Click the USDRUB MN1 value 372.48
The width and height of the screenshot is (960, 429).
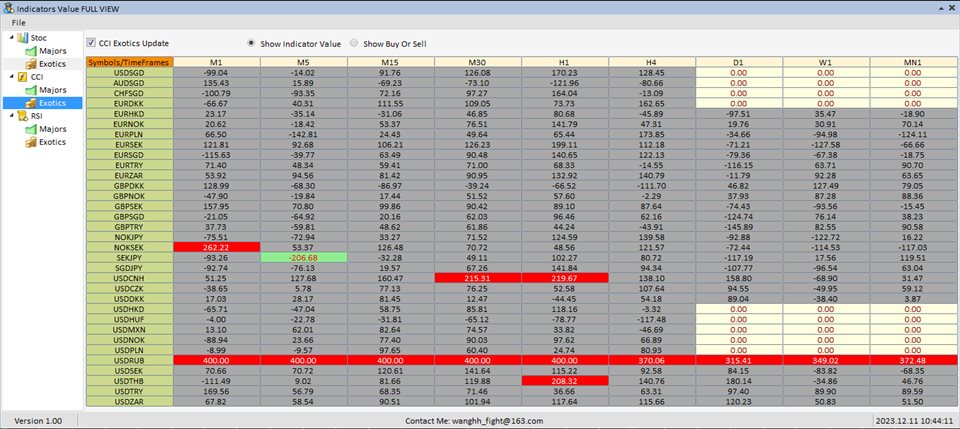pos(913,360)
